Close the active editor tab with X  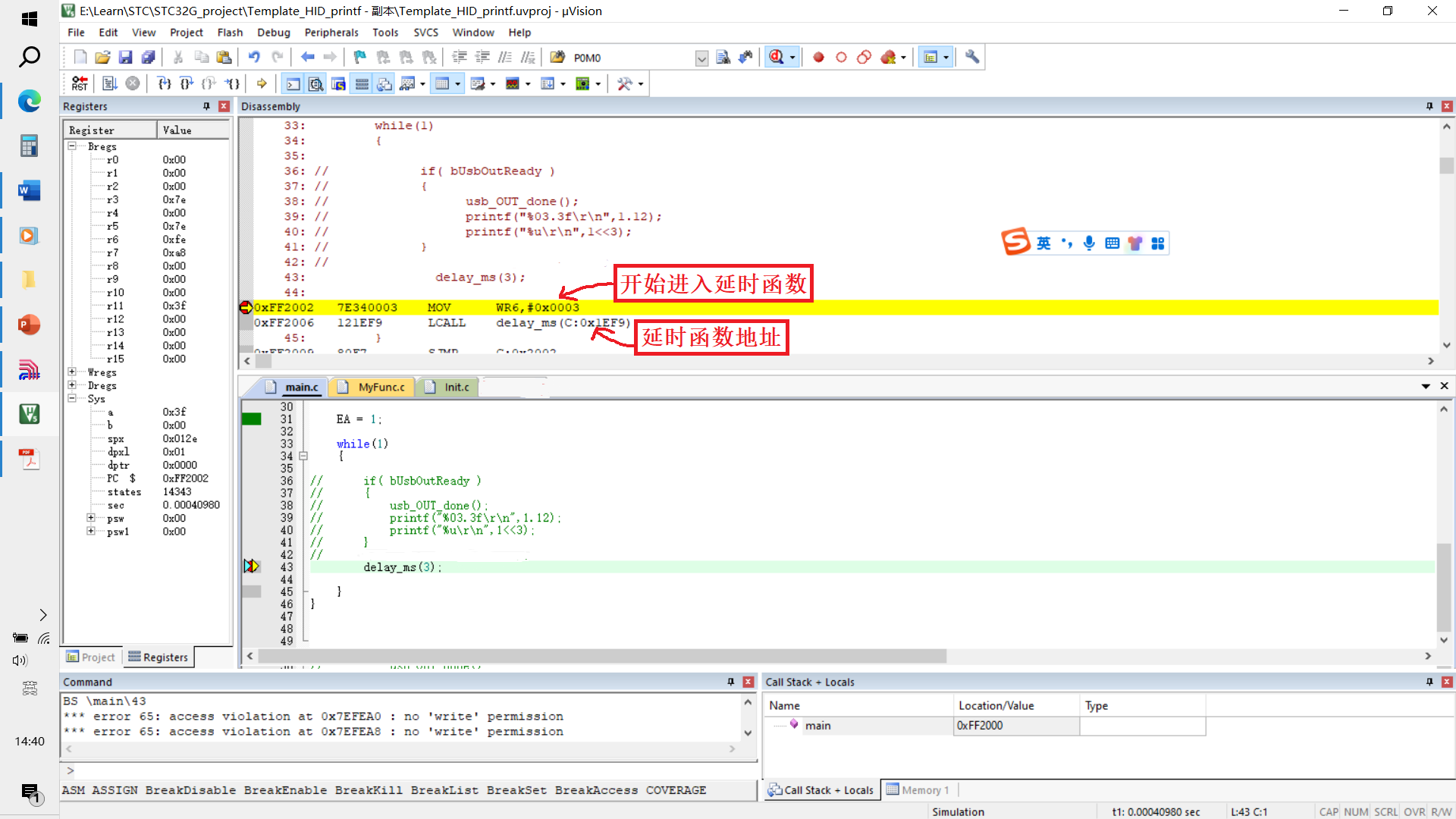tap(1445, 386)
